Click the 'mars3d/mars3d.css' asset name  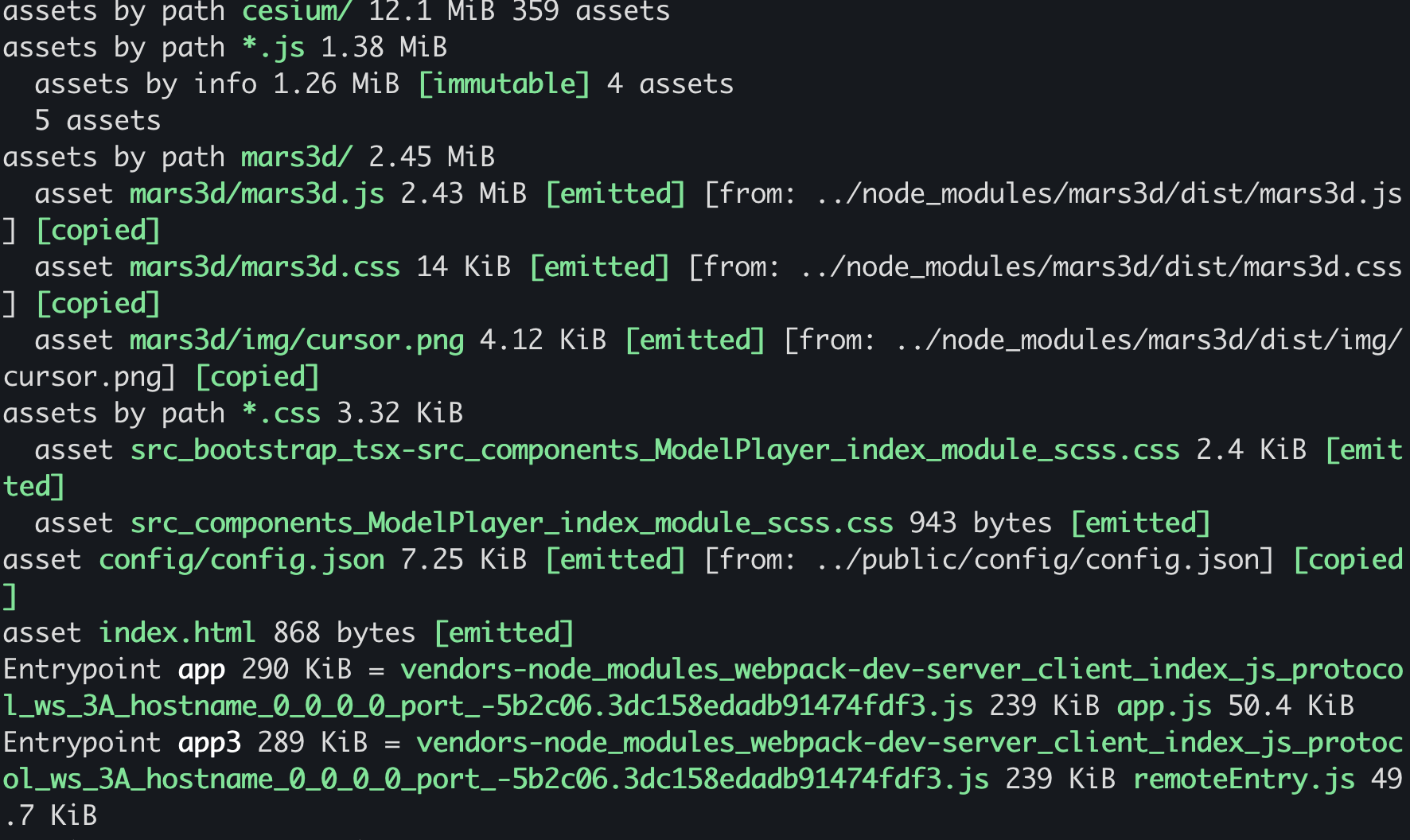(x=265, y=267)
